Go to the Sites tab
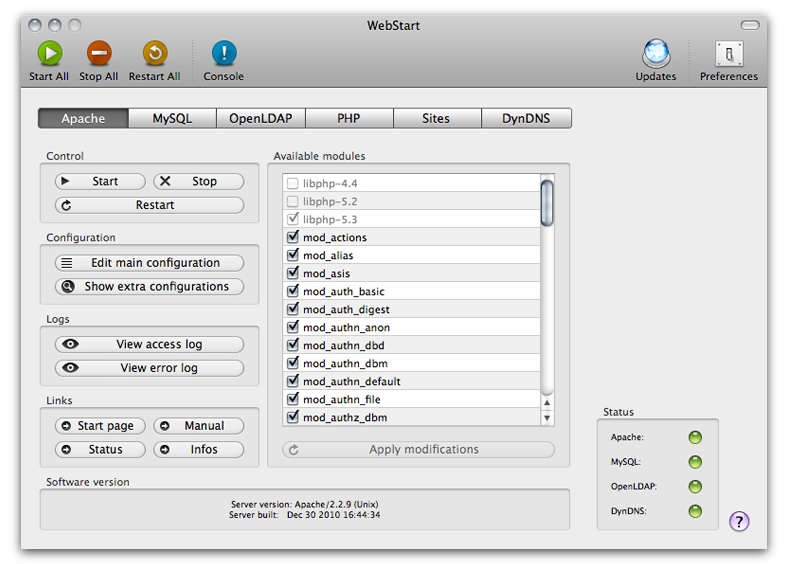Image resolution: width=788 pixels, height=564 pixels. coord(436,118)
